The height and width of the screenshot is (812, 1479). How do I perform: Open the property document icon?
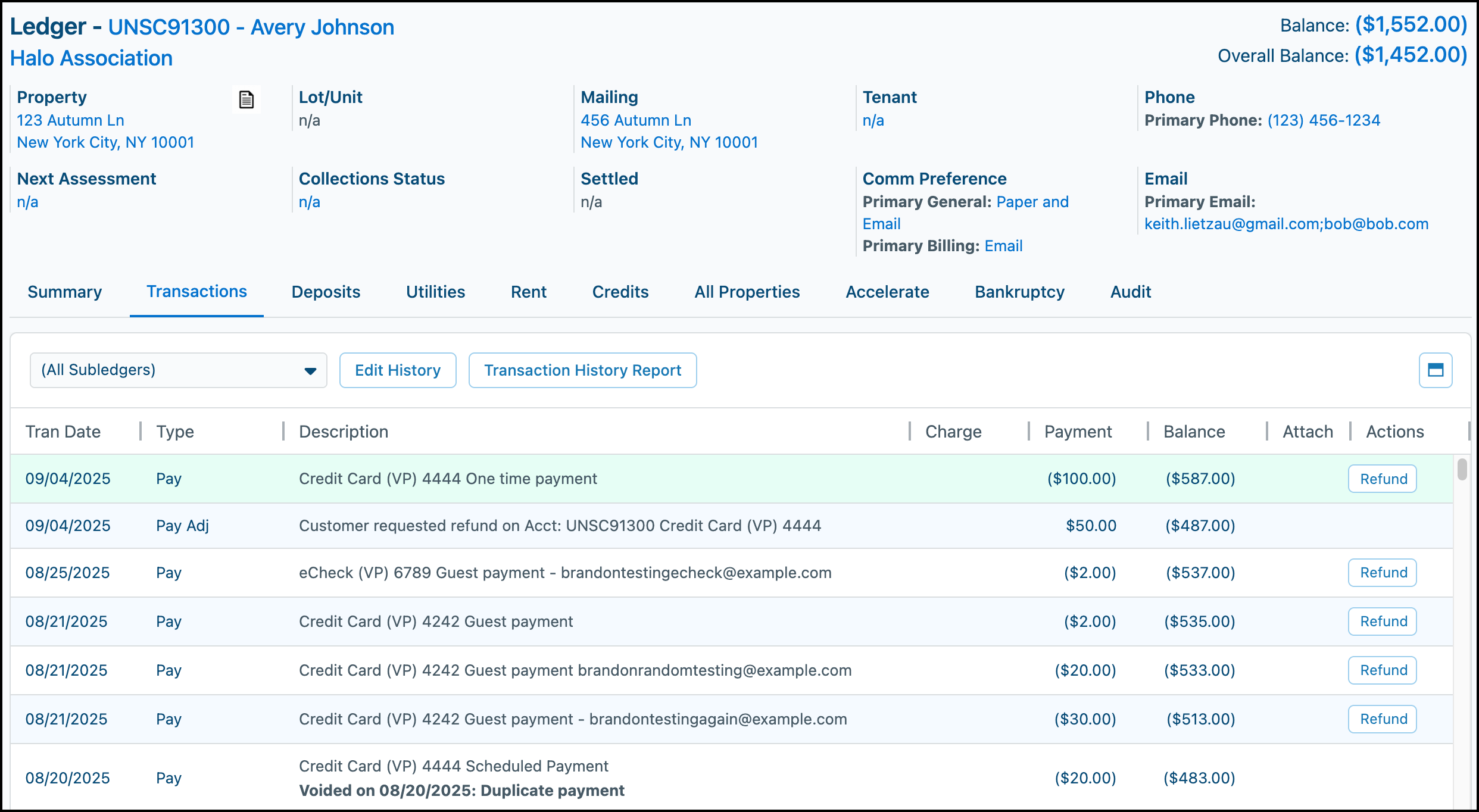(246, 100)
